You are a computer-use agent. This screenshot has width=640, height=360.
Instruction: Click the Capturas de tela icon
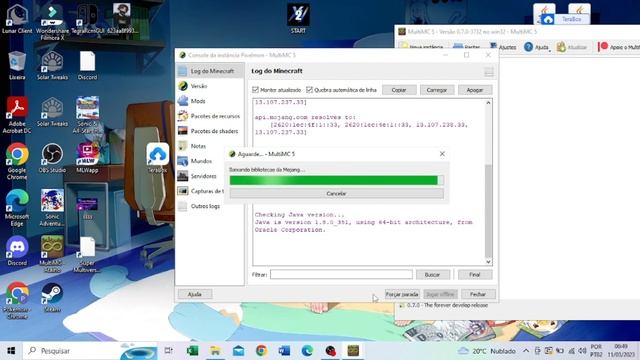(182, 191)
